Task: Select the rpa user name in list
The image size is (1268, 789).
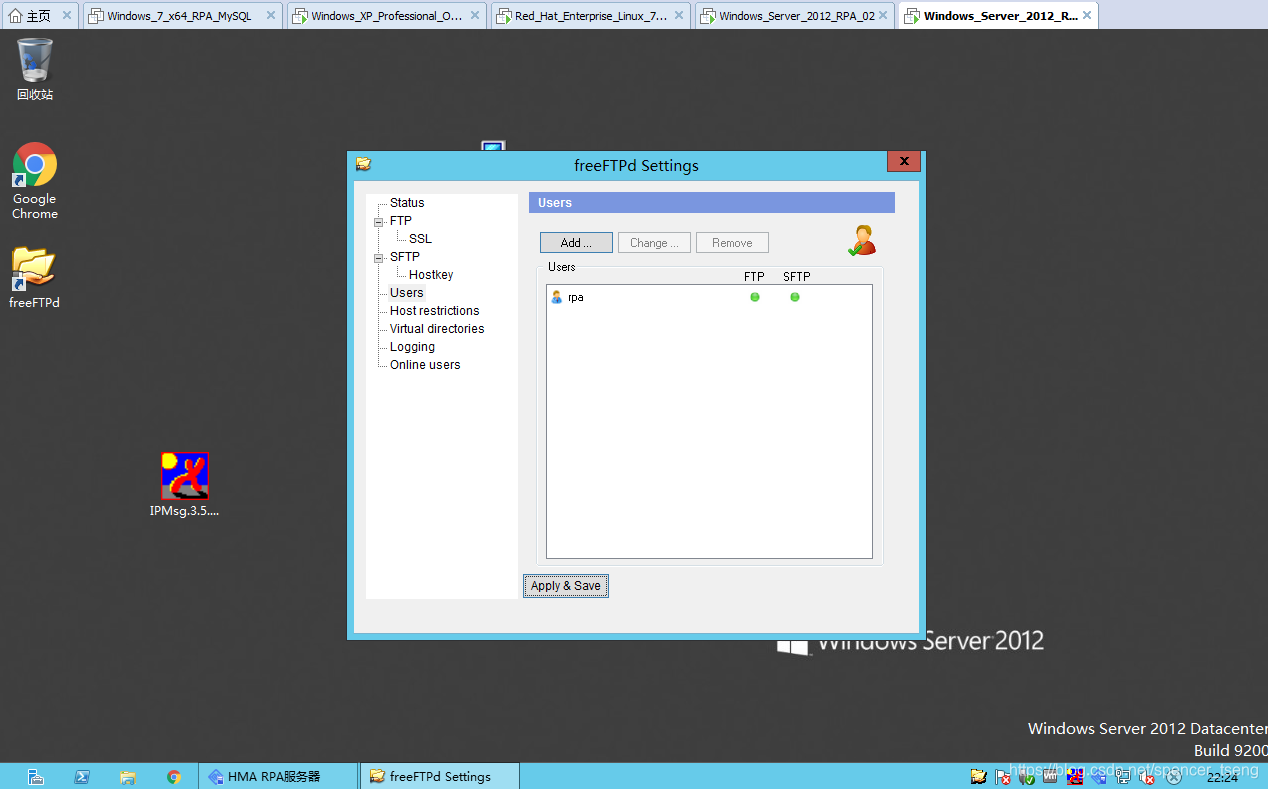Action: click(576, 297)
